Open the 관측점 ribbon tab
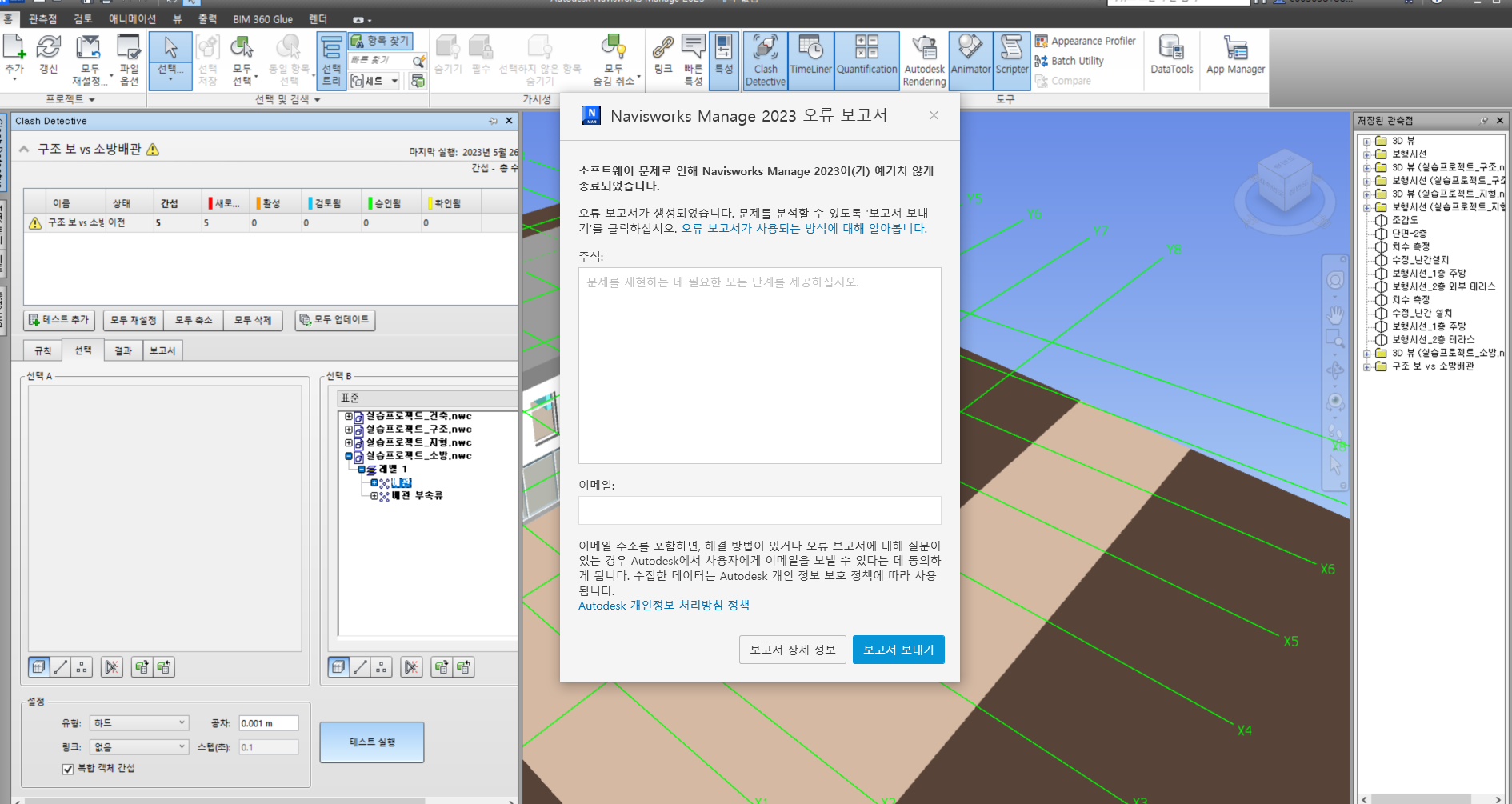 tap(42, 18)
